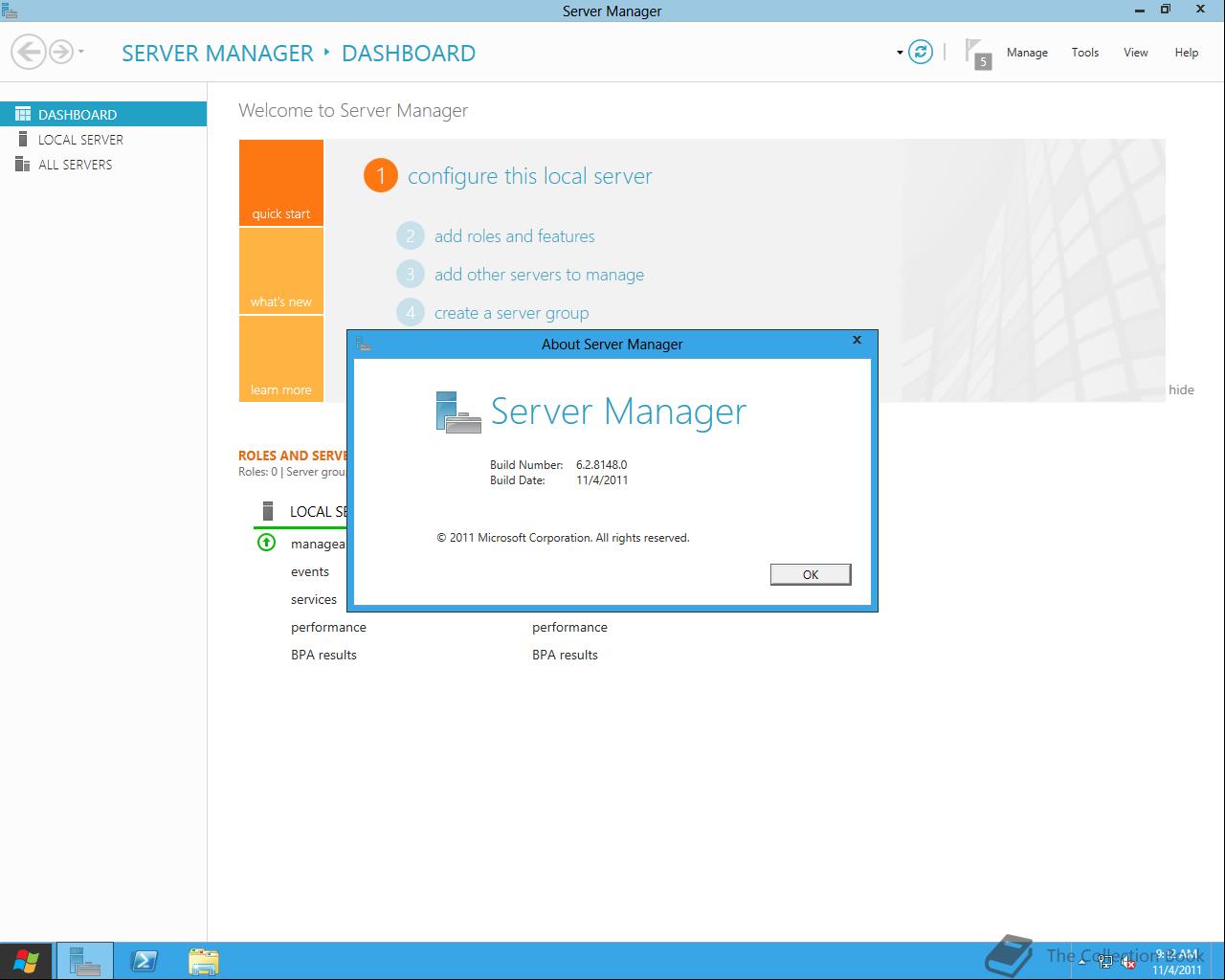Click the green manageability status icon
Image resolution: width=1225 pixels, height=980 pixels.
(266, 543)
